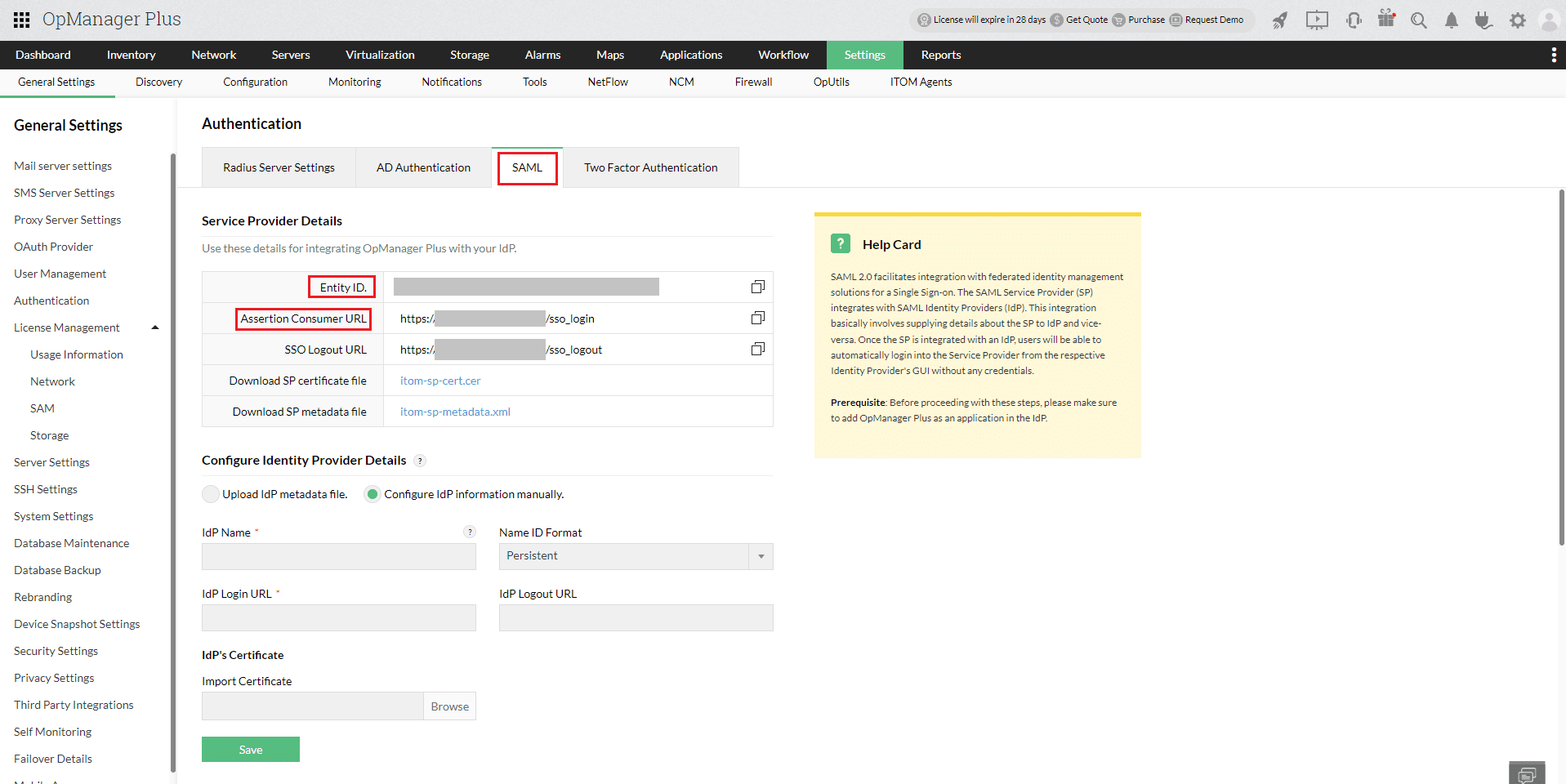Click the rocket quick-start icon
Screen dimensions: 1566x784
(x=1280, y=20)
